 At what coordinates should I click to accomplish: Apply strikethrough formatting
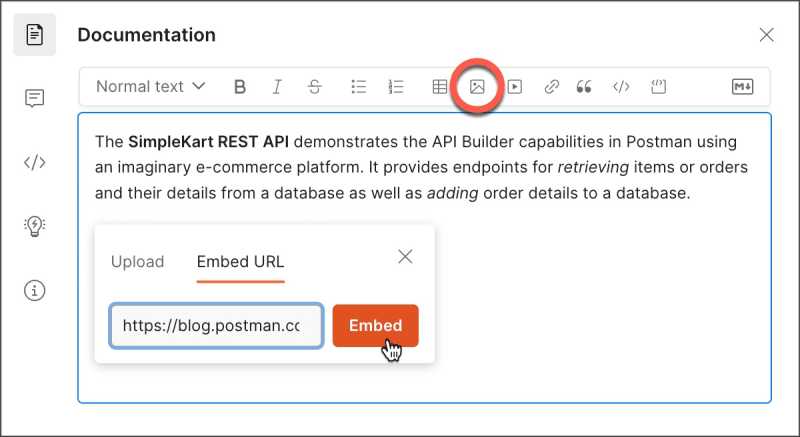(x=314, y=87)
